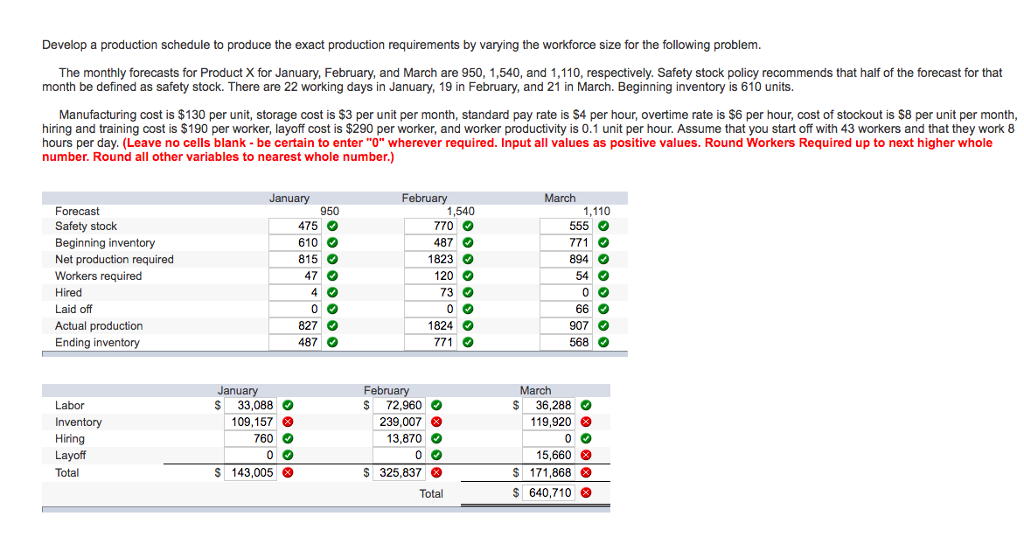
Task: Click green check beside February Net production 1823
Action: tap(468, 259)
